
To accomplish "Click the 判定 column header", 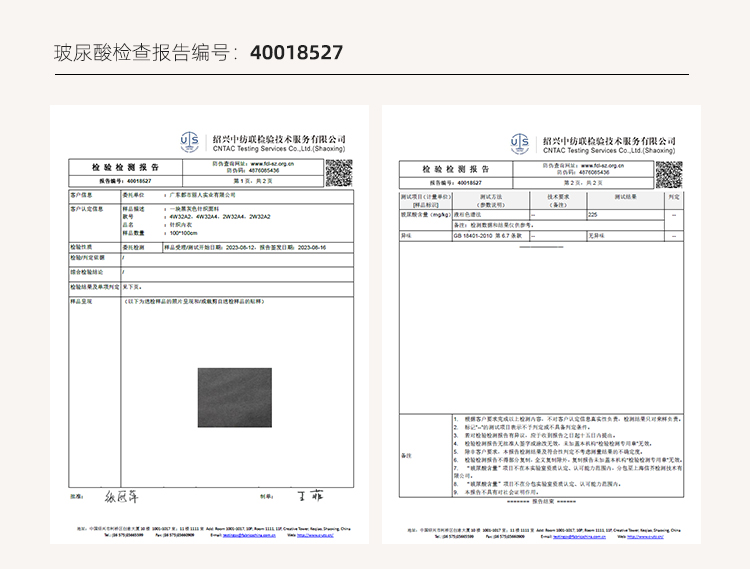I will click(674, 198).
